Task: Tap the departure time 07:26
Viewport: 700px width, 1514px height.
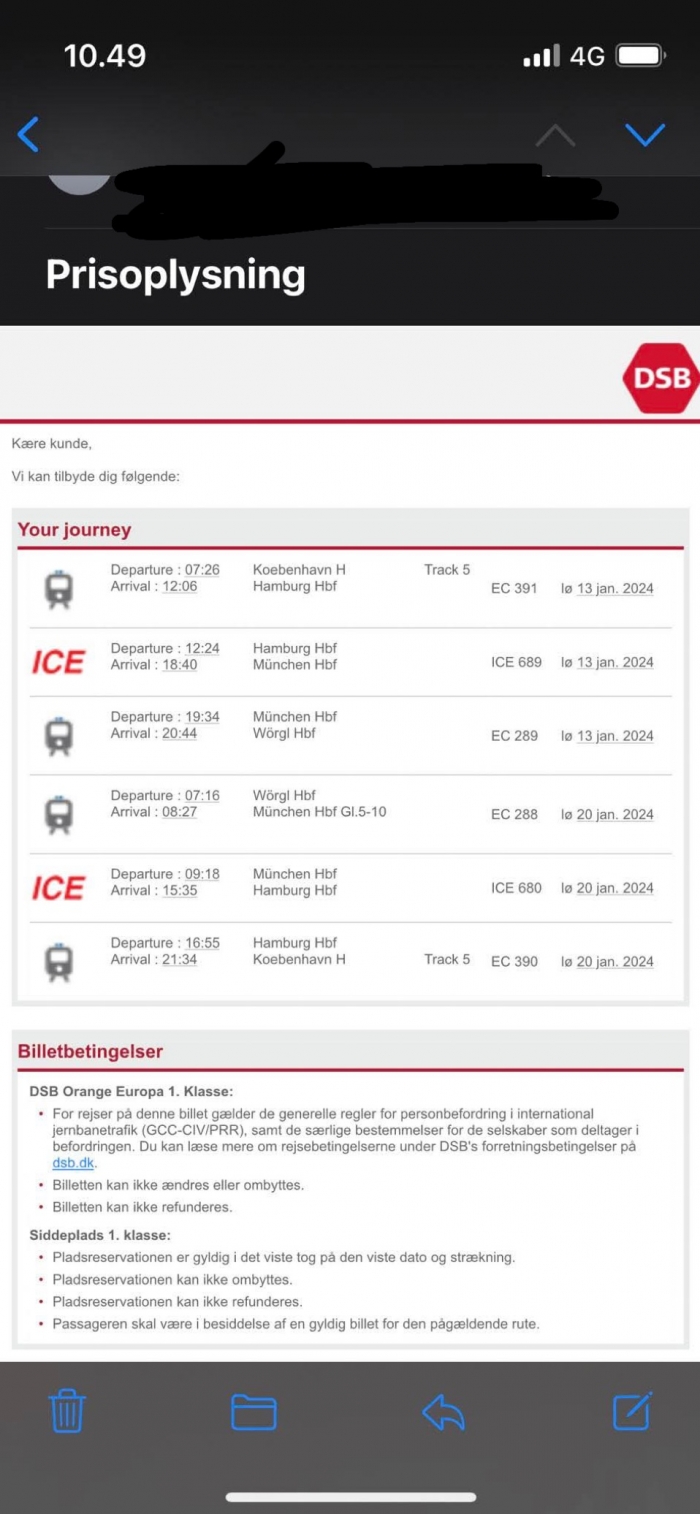Action: tap(202, 570)
